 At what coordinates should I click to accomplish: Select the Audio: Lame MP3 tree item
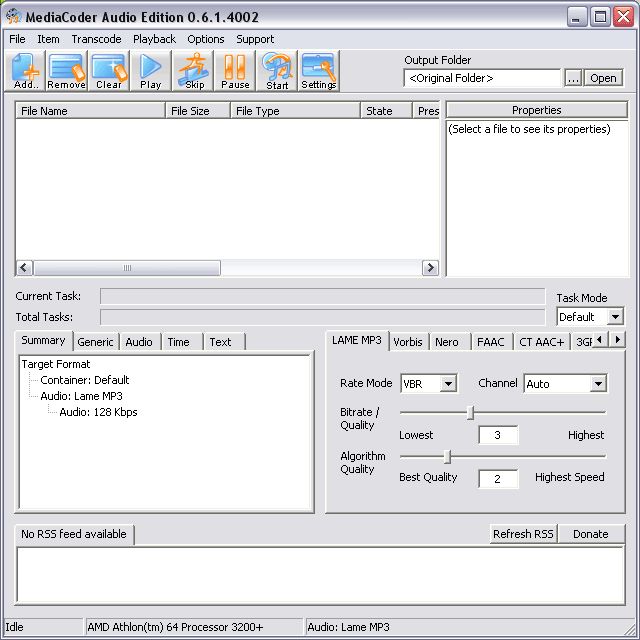tap(81, 396)
